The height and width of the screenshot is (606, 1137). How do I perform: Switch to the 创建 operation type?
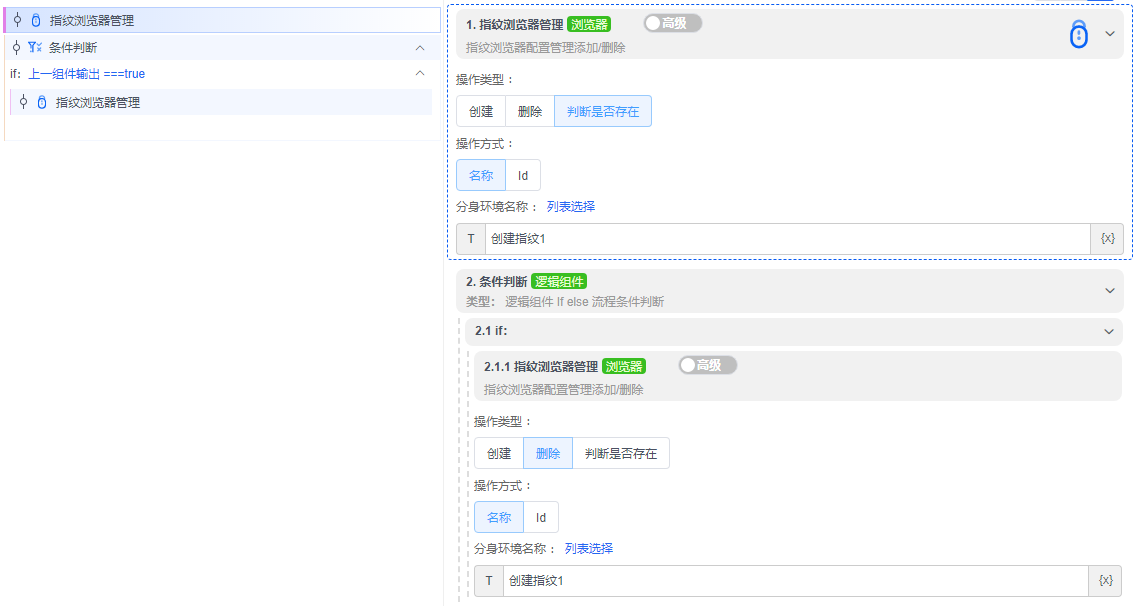481,110
